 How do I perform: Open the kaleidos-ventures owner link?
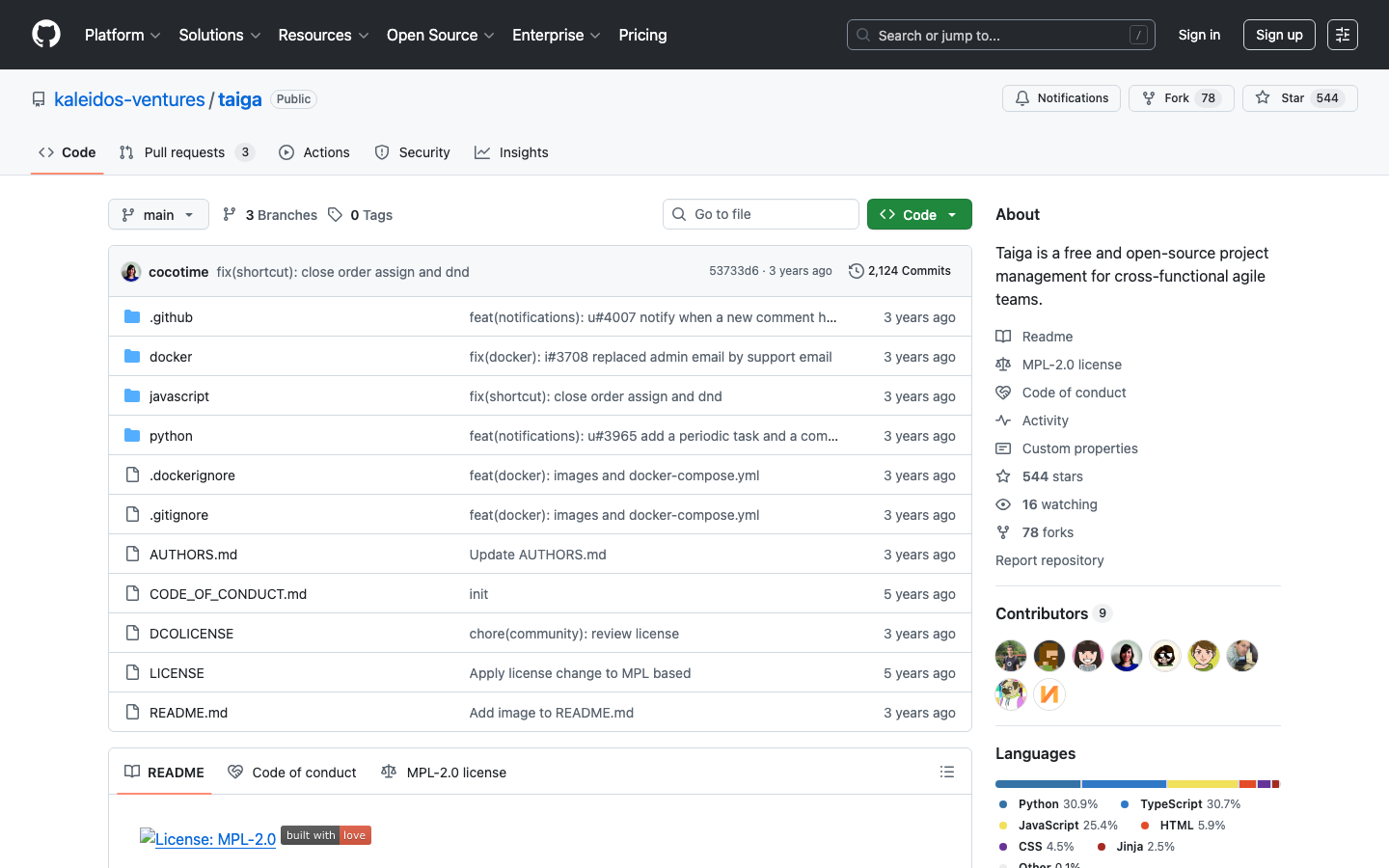[129, 99]
